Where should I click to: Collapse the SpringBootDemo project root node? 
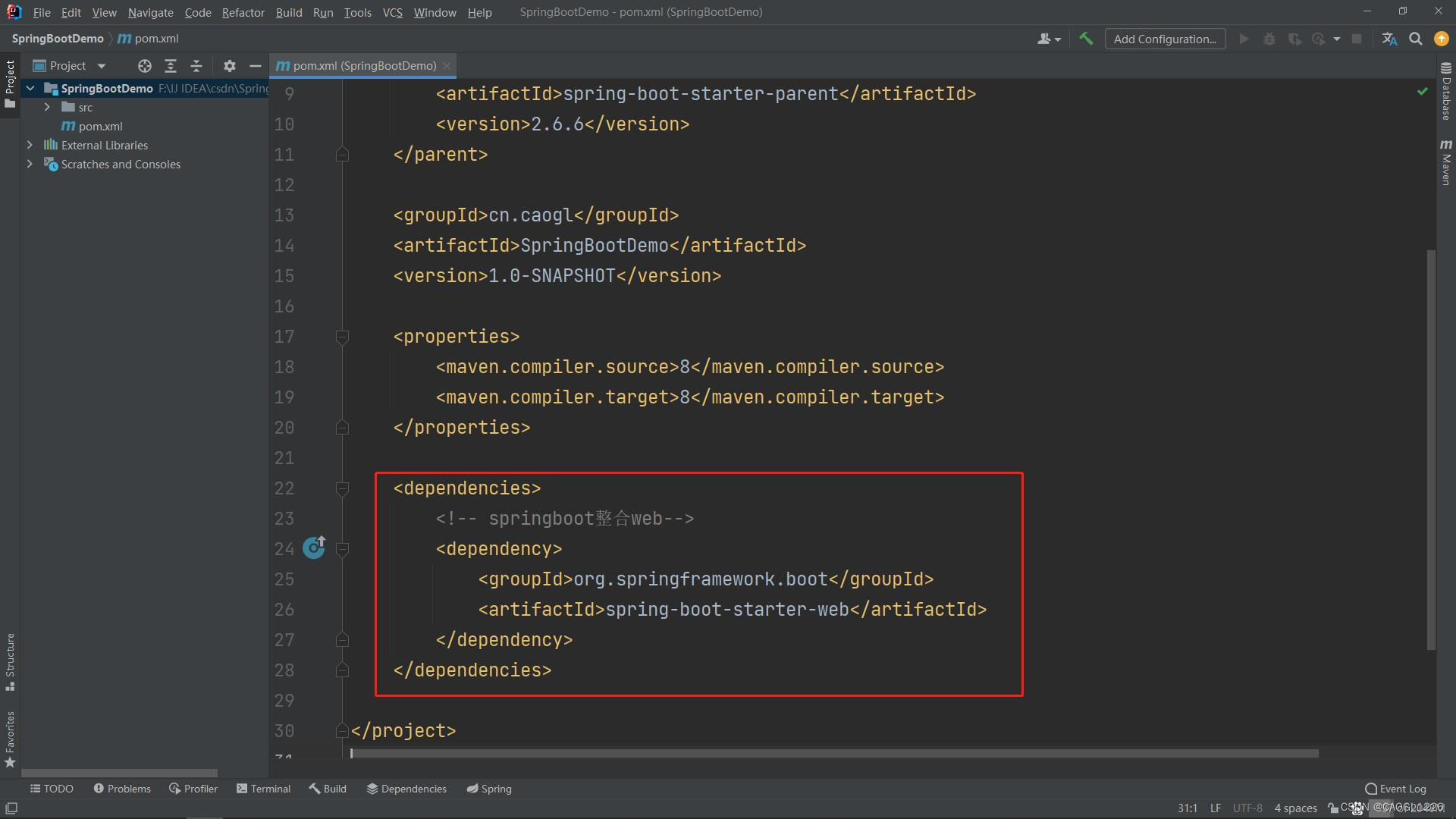[30, 88]
